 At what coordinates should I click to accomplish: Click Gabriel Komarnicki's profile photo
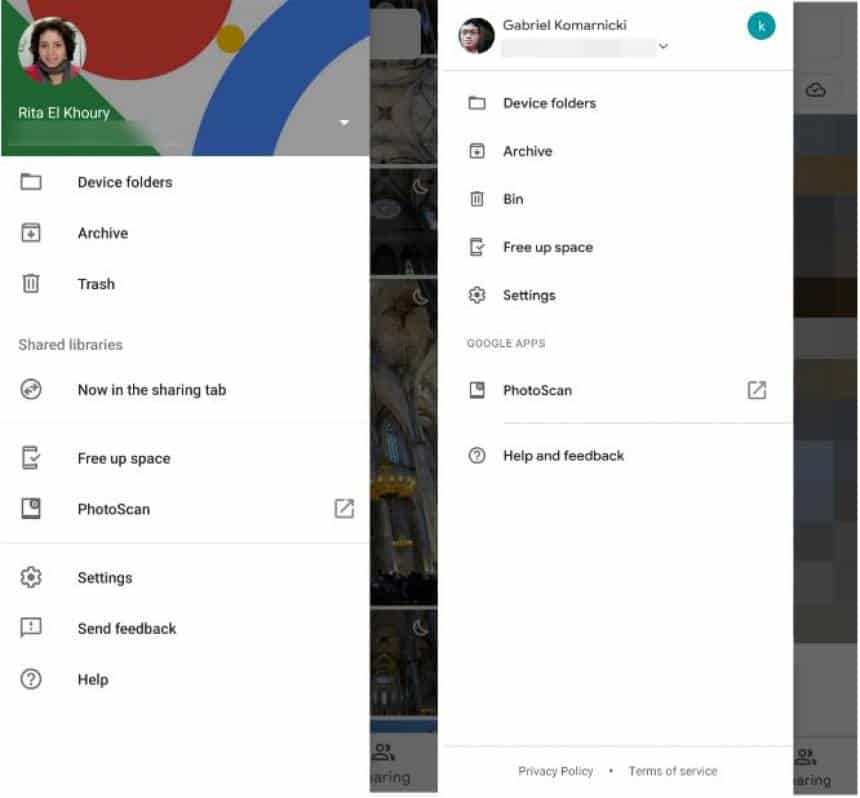coord(476,36)
